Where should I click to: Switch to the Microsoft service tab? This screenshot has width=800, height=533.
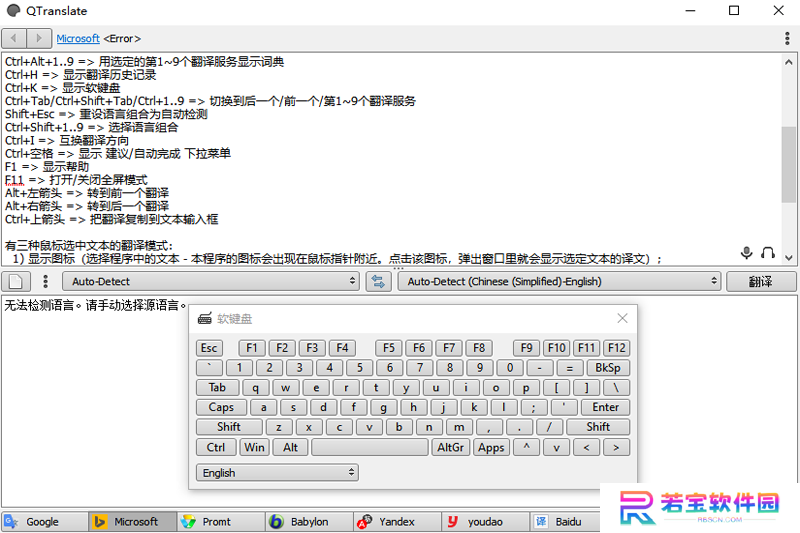pyautogui.click(x=133, y=522)
